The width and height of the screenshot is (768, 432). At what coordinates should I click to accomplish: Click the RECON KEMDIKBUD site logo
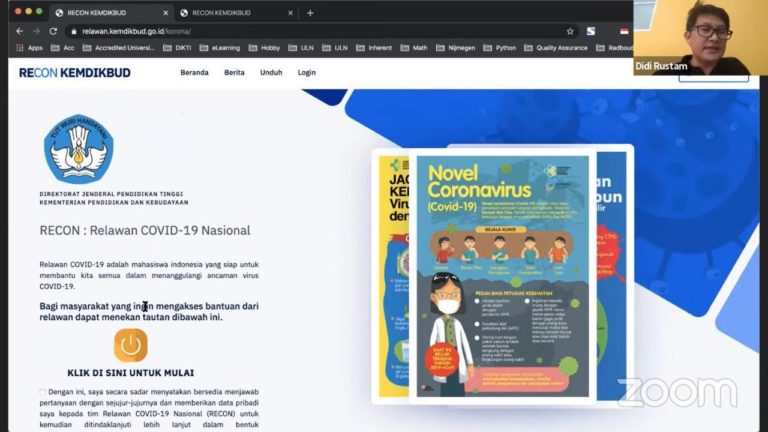tap(75, 72)
